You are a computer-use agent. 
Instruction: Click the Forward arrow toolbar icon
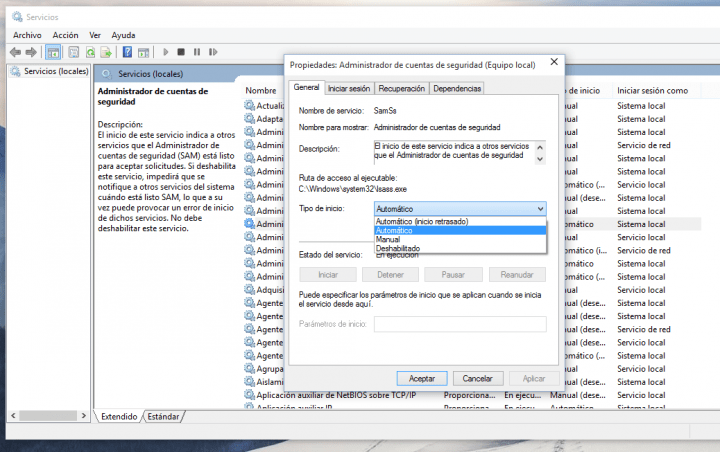[31, 52]
